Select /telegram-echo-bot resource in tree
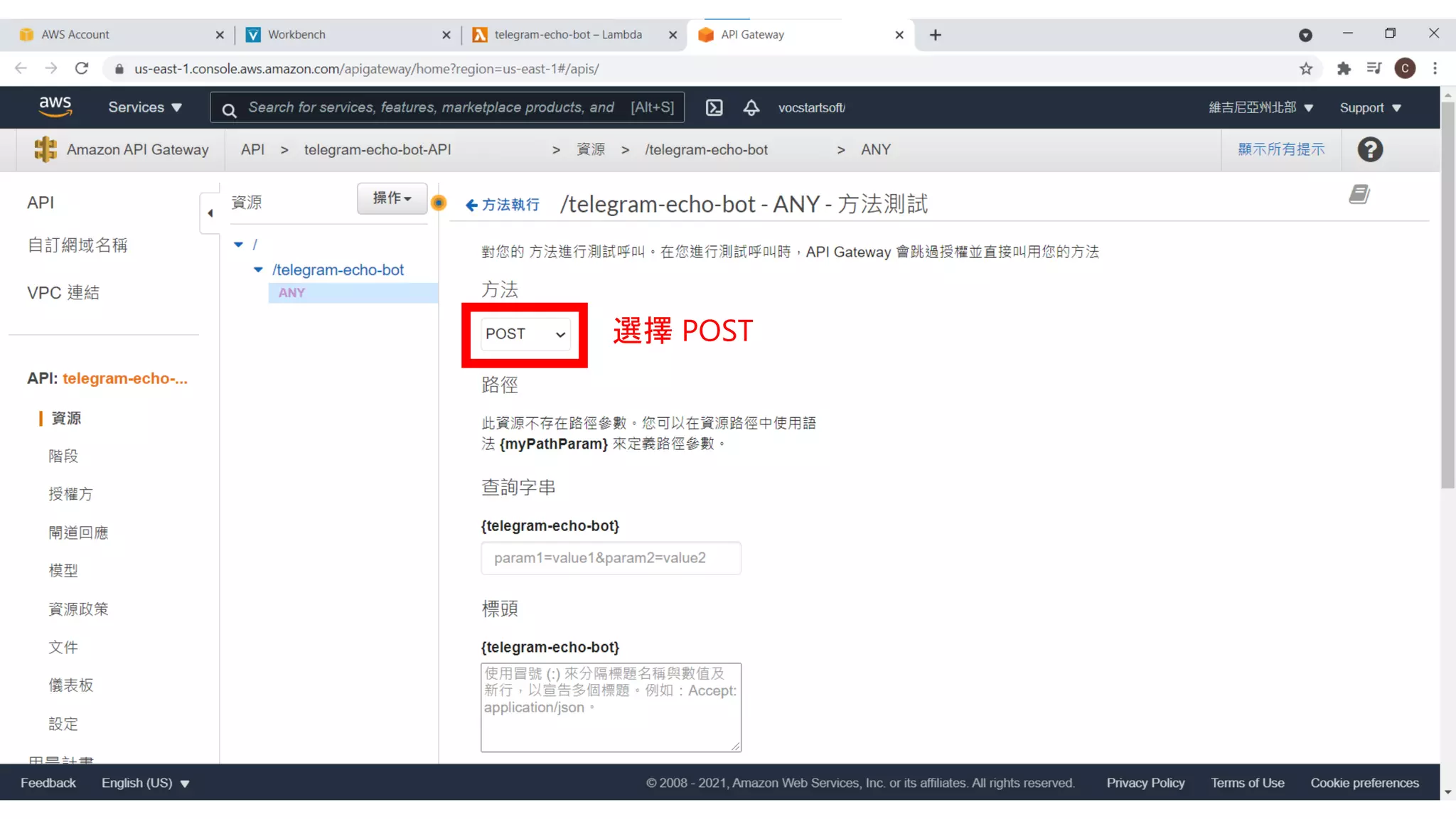Image resolution: width=1456 pixels, height=819 pixels. coord(338,269)
